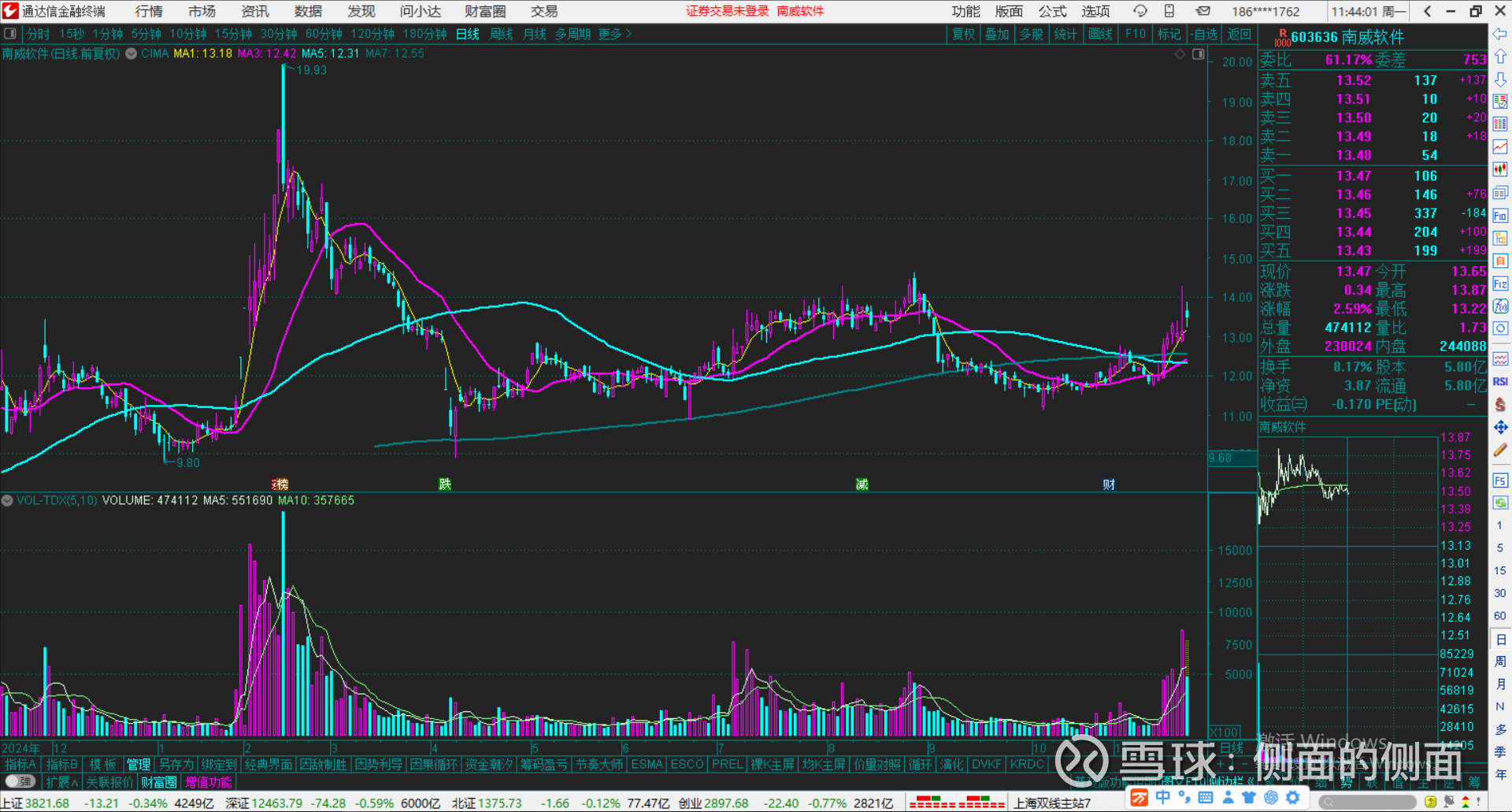Click the Sogou input method logo
The image size is (1512, 812).
pos(1139,798)
